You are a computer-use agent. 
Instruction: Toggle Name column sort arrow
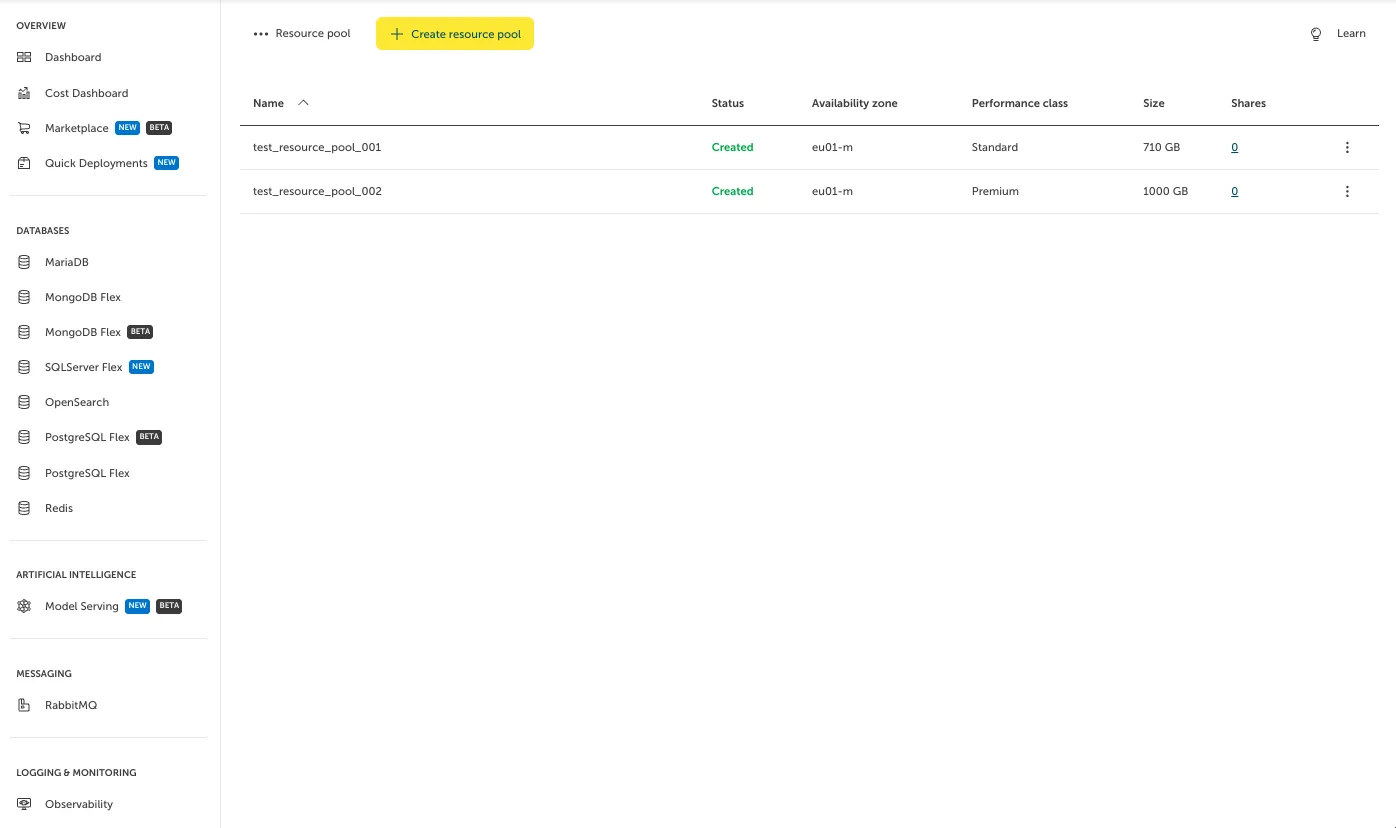pos(303,103)
